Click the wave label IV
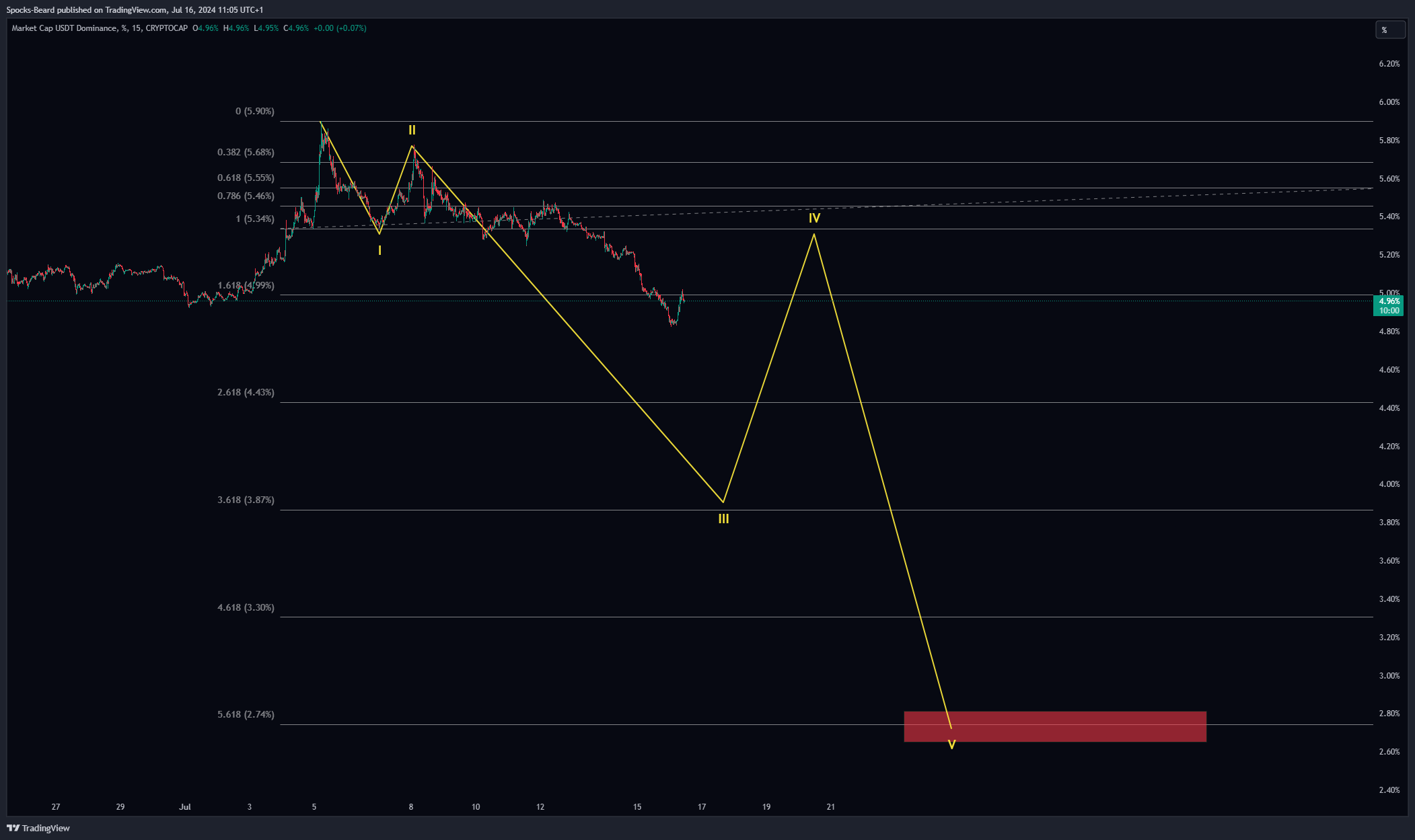Image resolution: width=1415 pixels, height=840 pixels. (x=814, y=219)
